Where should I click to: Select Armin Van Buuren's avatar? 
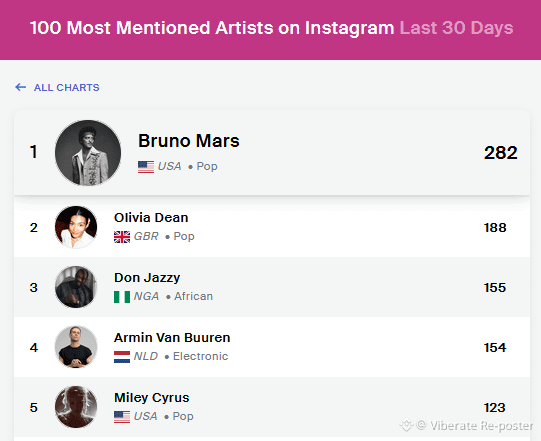76,347
